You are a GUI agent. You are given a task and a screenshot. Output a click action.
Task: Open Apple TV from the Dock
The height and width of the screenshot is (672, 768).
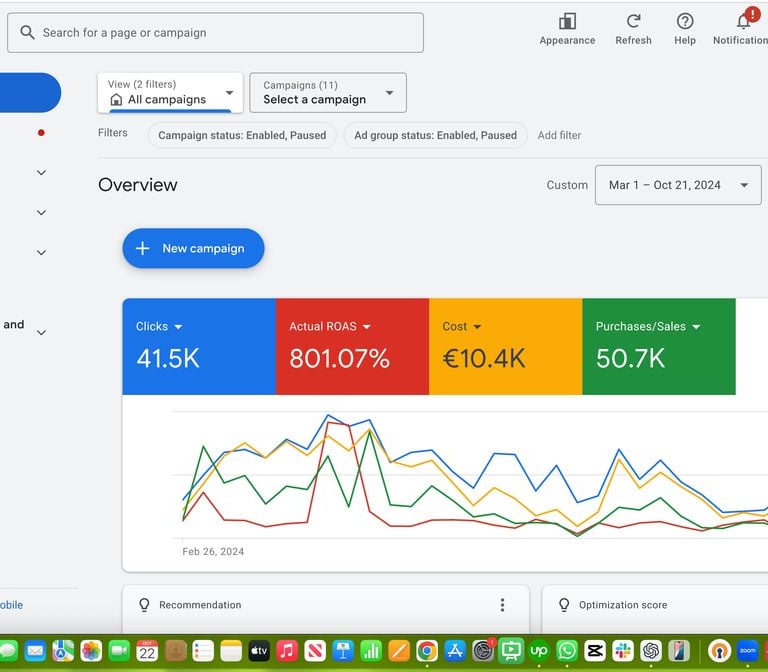click(259, 651)
